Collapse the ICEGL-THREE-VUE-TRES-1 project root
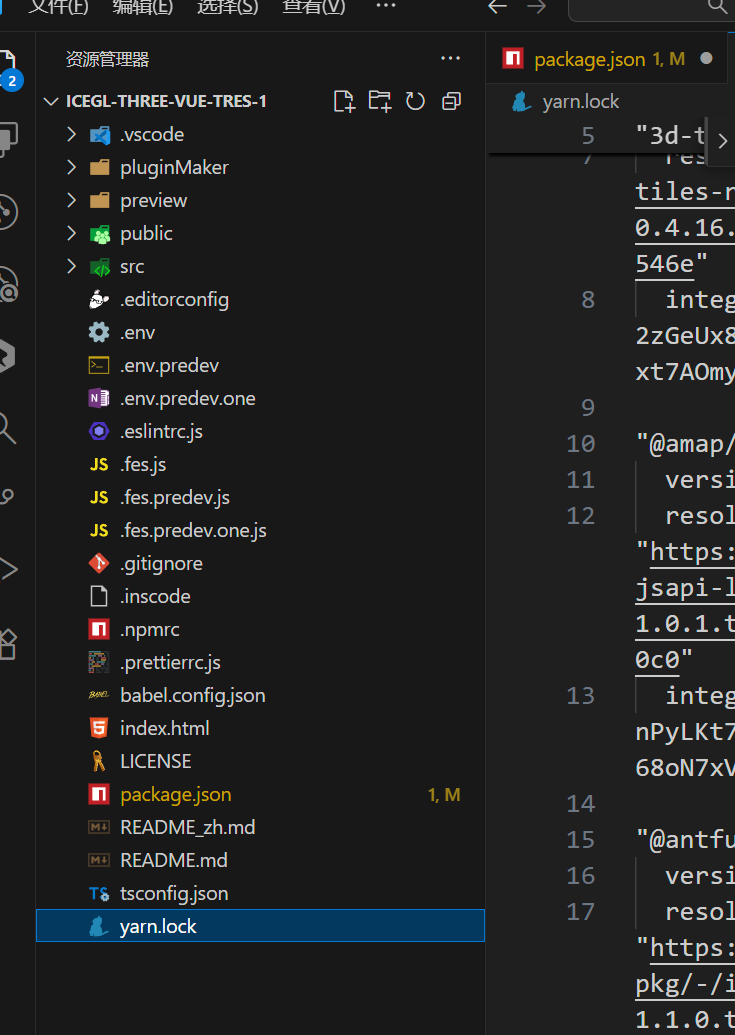The height and width of the screenshot is (1035, 735). [51, 102]
